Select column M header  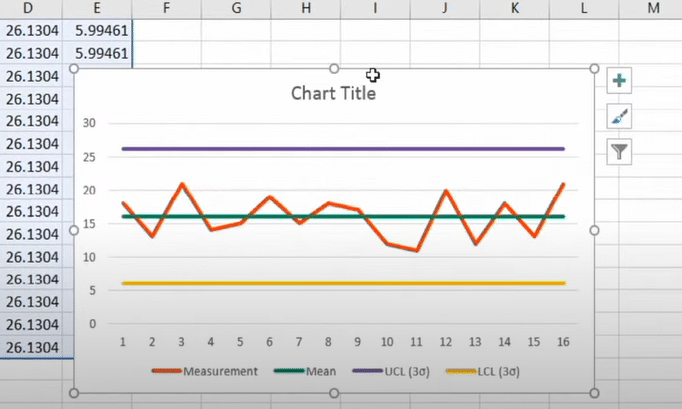pos(653,8)
